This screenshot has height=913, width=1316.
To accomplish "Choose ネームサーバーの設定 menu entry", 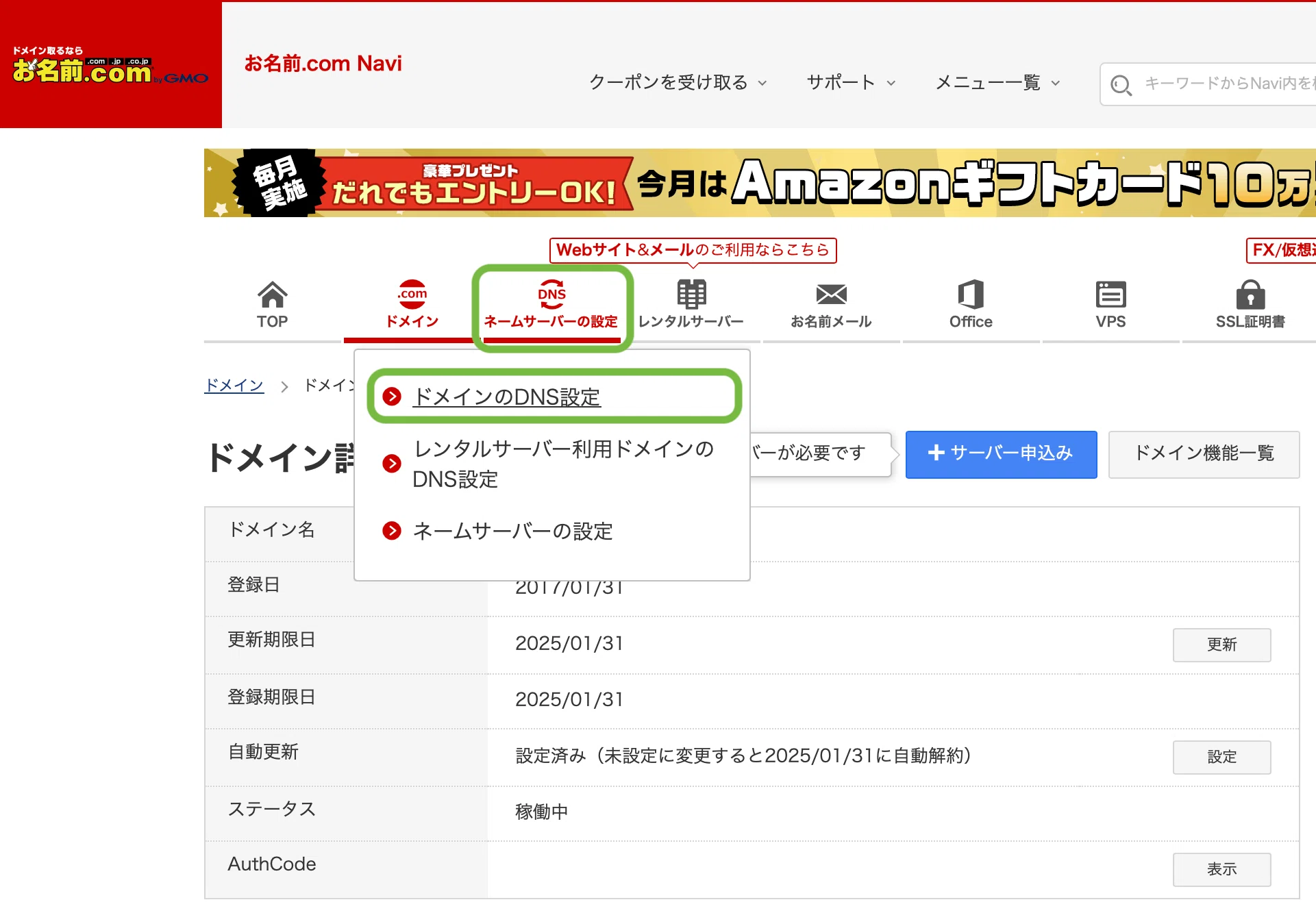I will [x=512, y=531].
